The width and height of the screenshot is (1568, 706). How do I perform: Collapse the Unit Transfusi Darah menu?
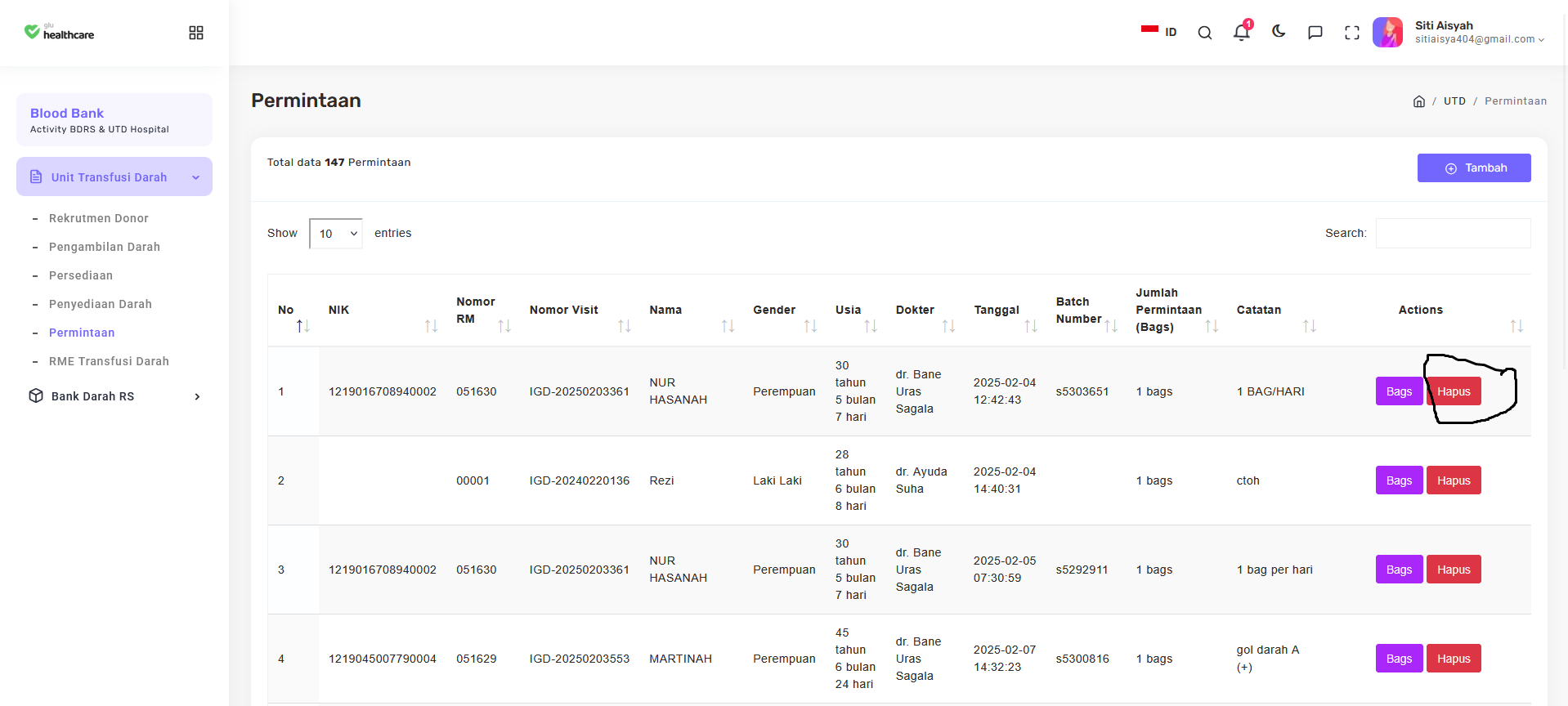point(114,176)
